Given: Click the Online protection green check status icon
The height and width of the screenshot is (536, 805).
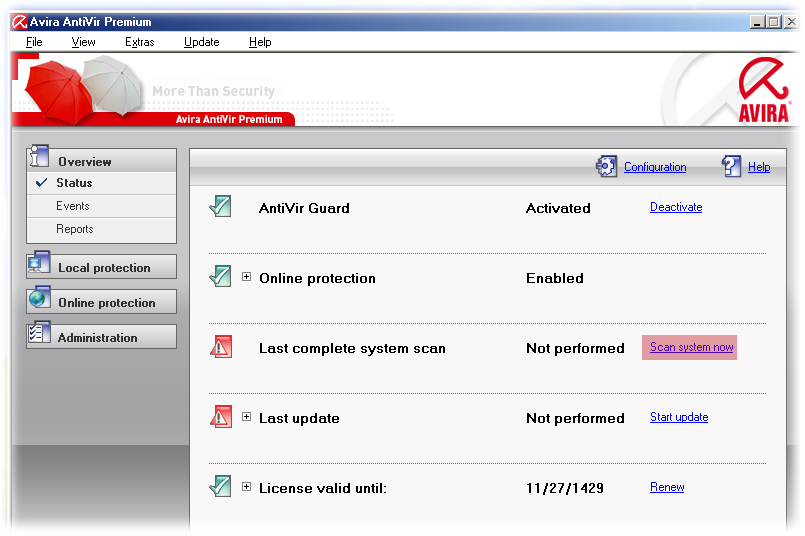Looking at the screenshot, I should pyautogui.click(x=221, y=276).
